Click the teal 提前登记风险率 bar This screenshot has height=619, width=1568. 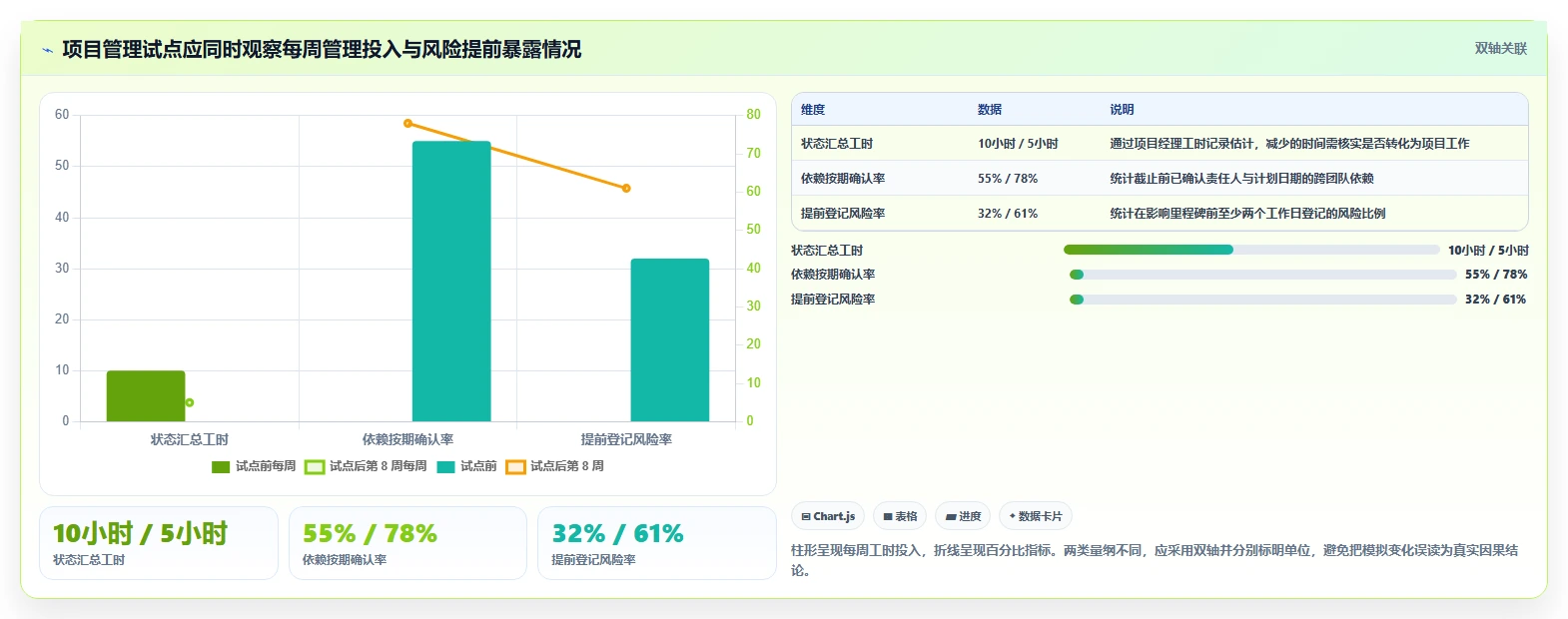pos(669,340)
